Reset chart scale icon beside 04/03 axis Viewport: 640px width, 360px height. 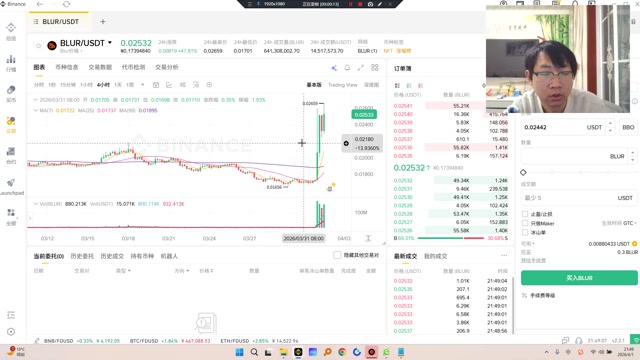coord(368,238)
